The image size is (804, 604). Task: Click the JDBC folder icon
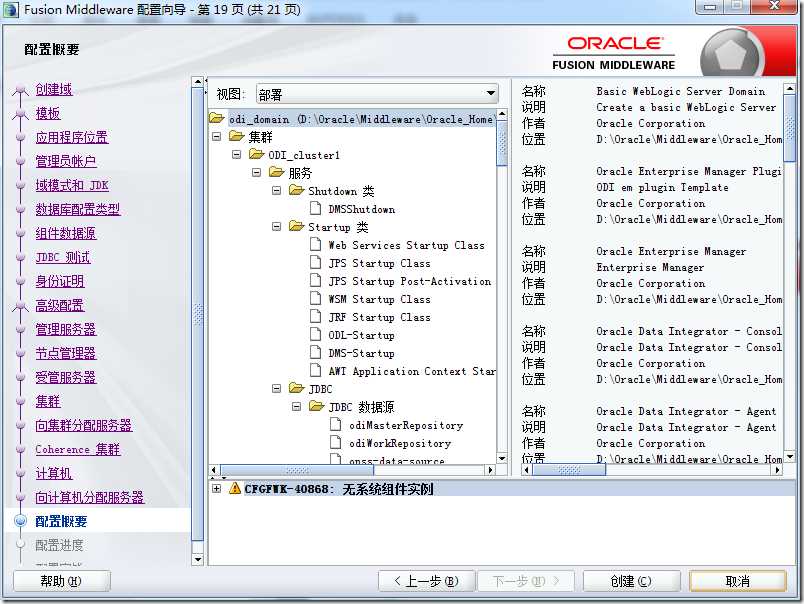296,388
